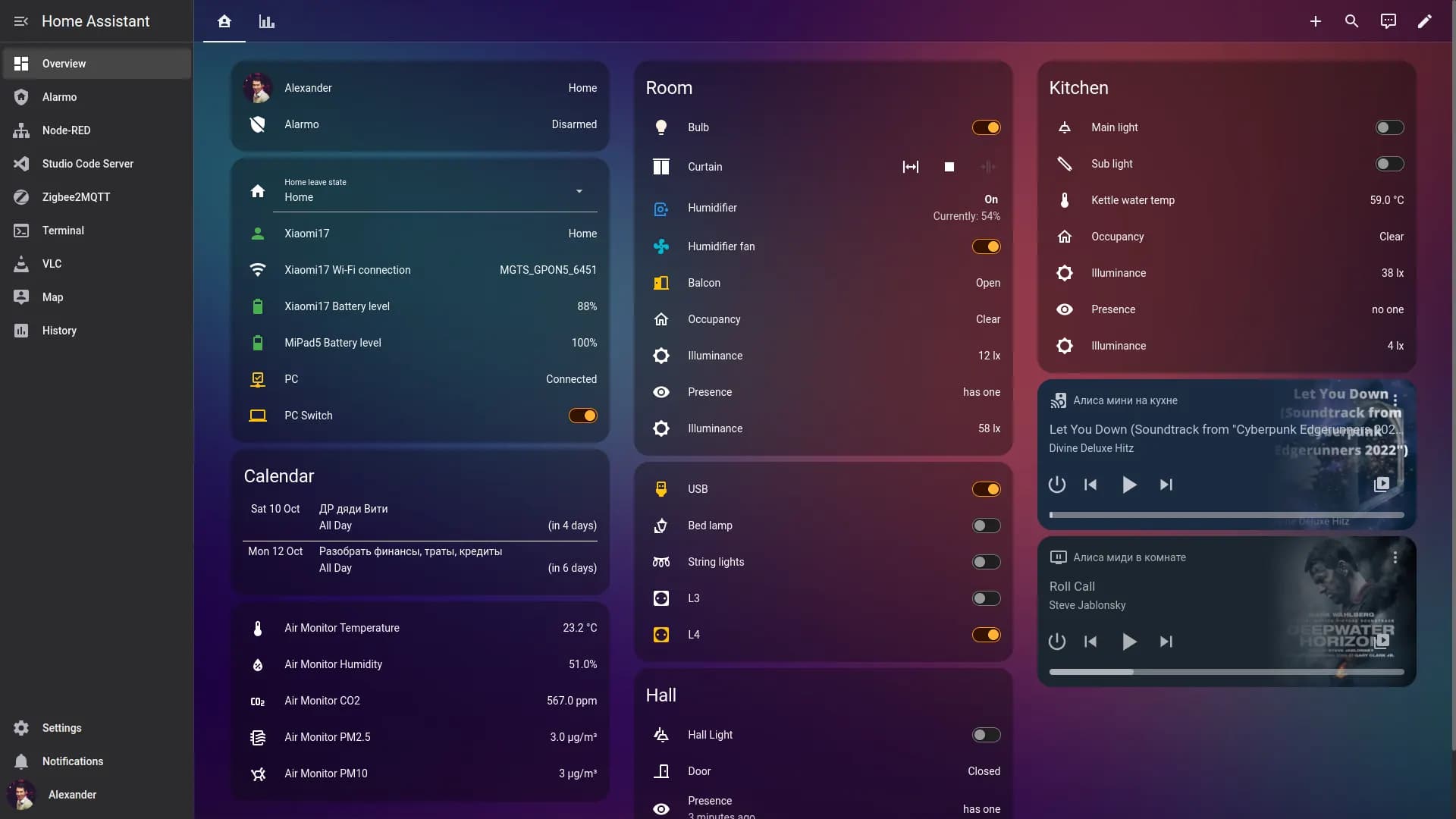Click the plus add icon in header
The image size is (1456, 819).
tap(1315, 21)
